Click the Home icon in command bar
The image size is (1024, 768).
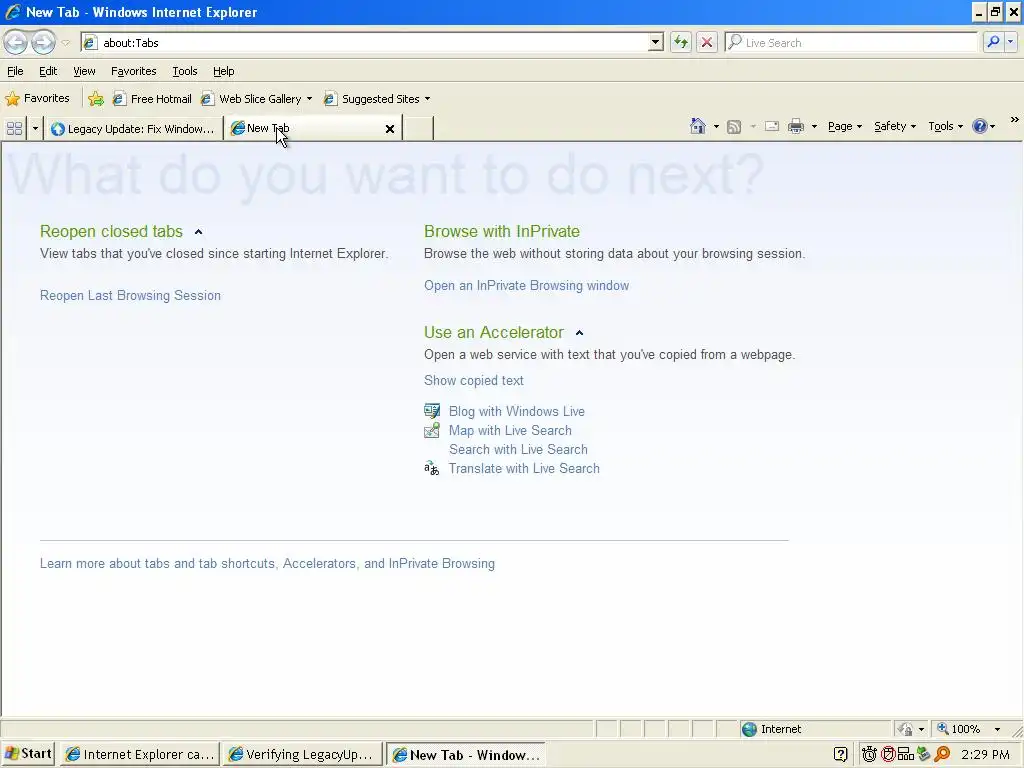[697, 126]
